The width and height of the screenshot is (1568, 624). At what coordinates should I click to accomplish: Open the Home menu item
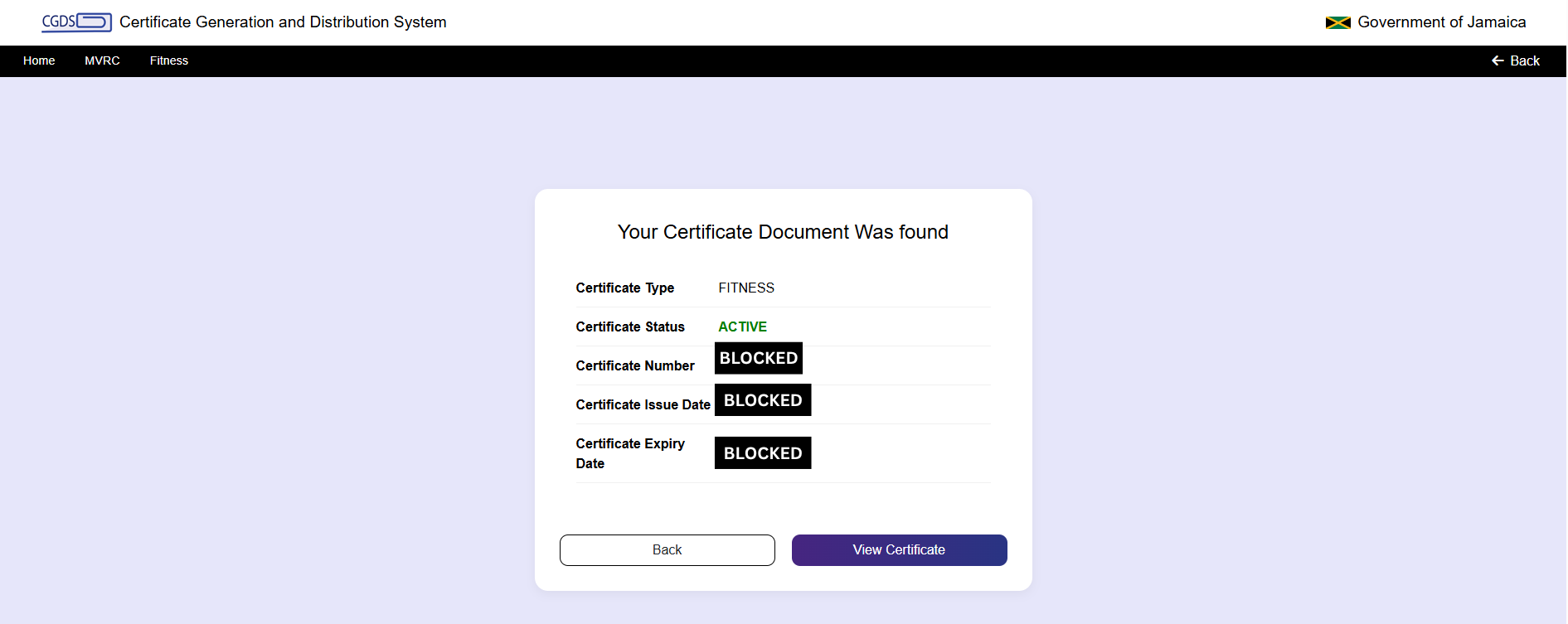click(39, 60)
